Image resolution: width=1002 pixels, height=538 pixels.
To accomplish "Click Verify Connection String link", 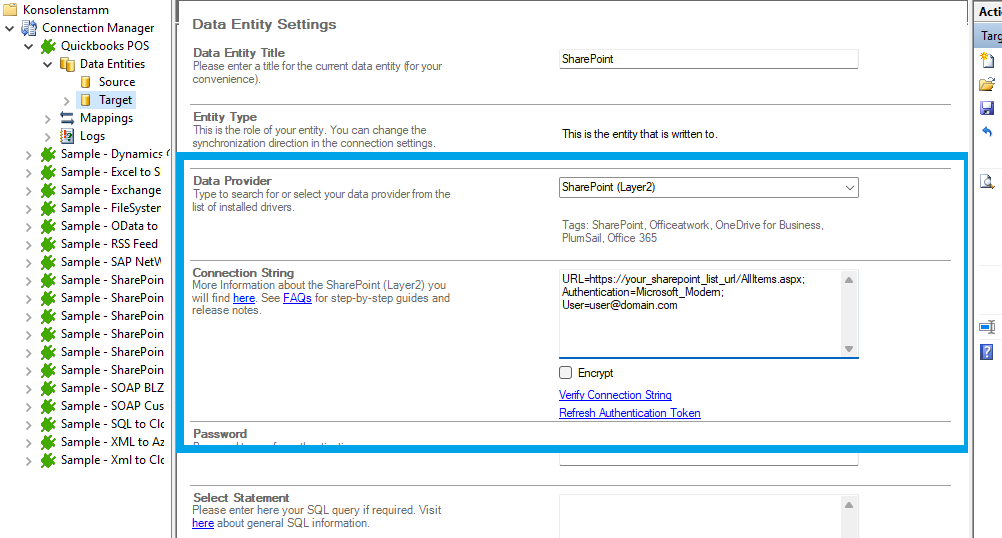I will [x=615, y=395].
